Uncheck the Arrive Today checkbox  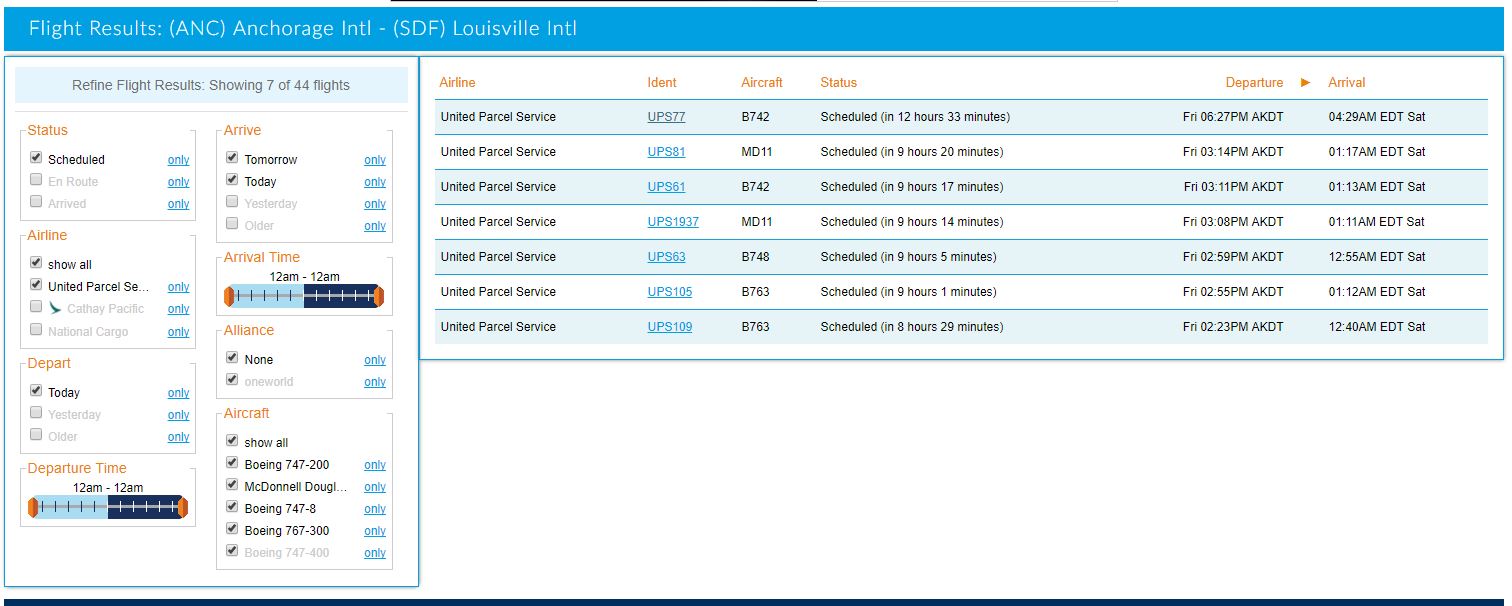coord(232,180)
